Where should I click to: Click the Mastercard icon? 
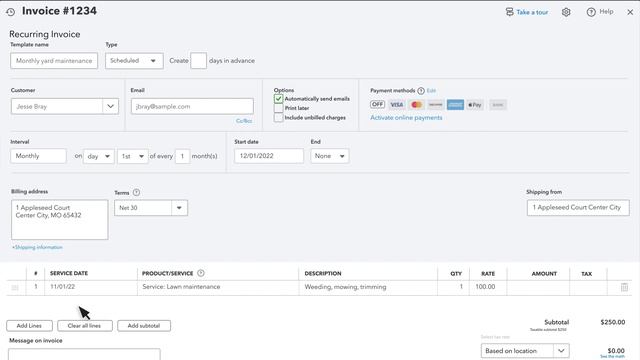point(416,104)
